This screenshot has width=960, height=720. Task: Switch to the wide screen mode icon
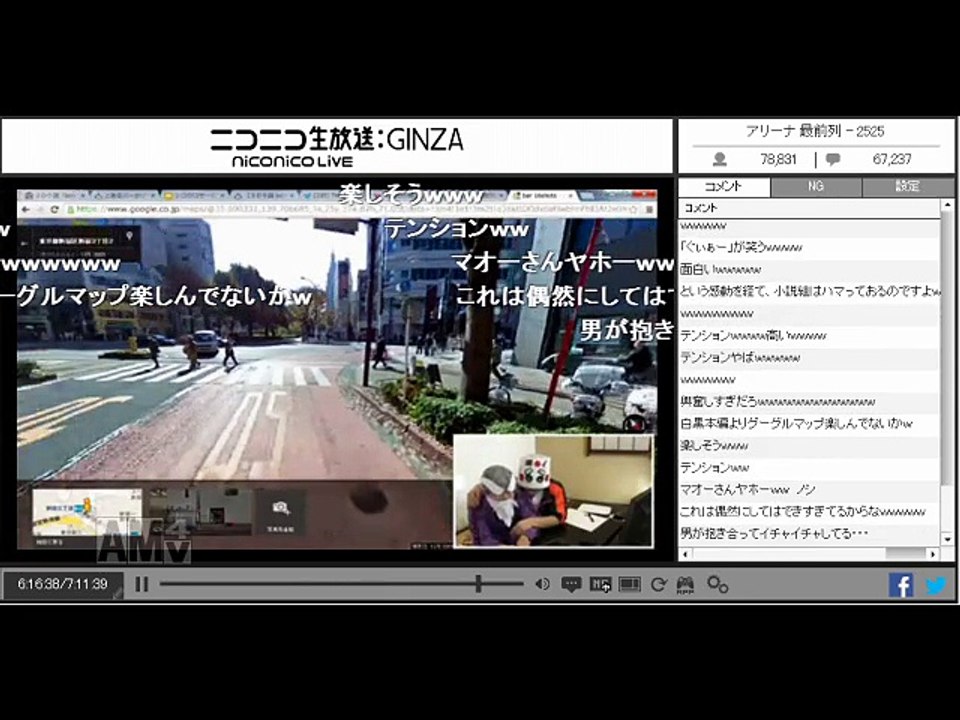click(x=629, y=584)
